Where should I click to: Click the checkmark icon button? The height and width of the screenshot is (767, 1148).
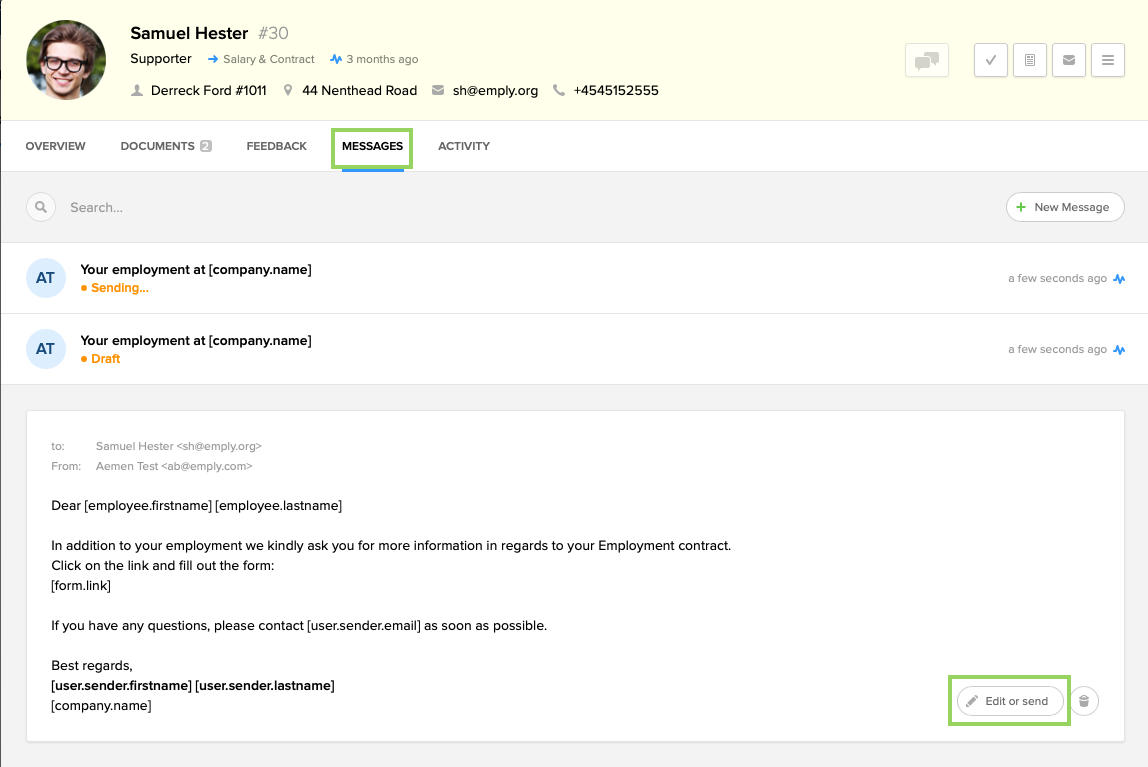tap(990, 60)
